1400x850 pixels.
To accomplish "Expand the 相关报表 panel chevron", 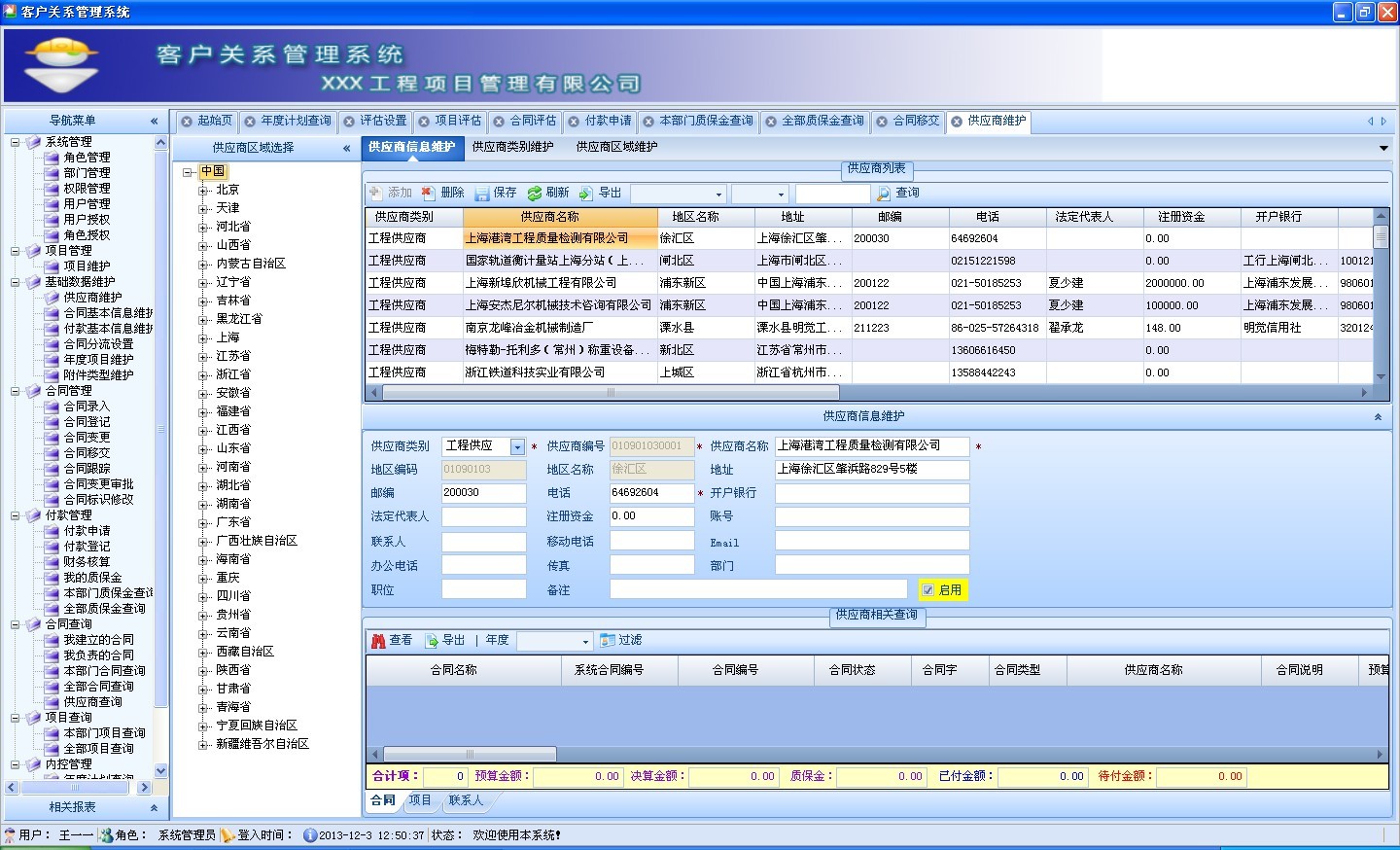I will pyautogui.click(x=154, y=808).
